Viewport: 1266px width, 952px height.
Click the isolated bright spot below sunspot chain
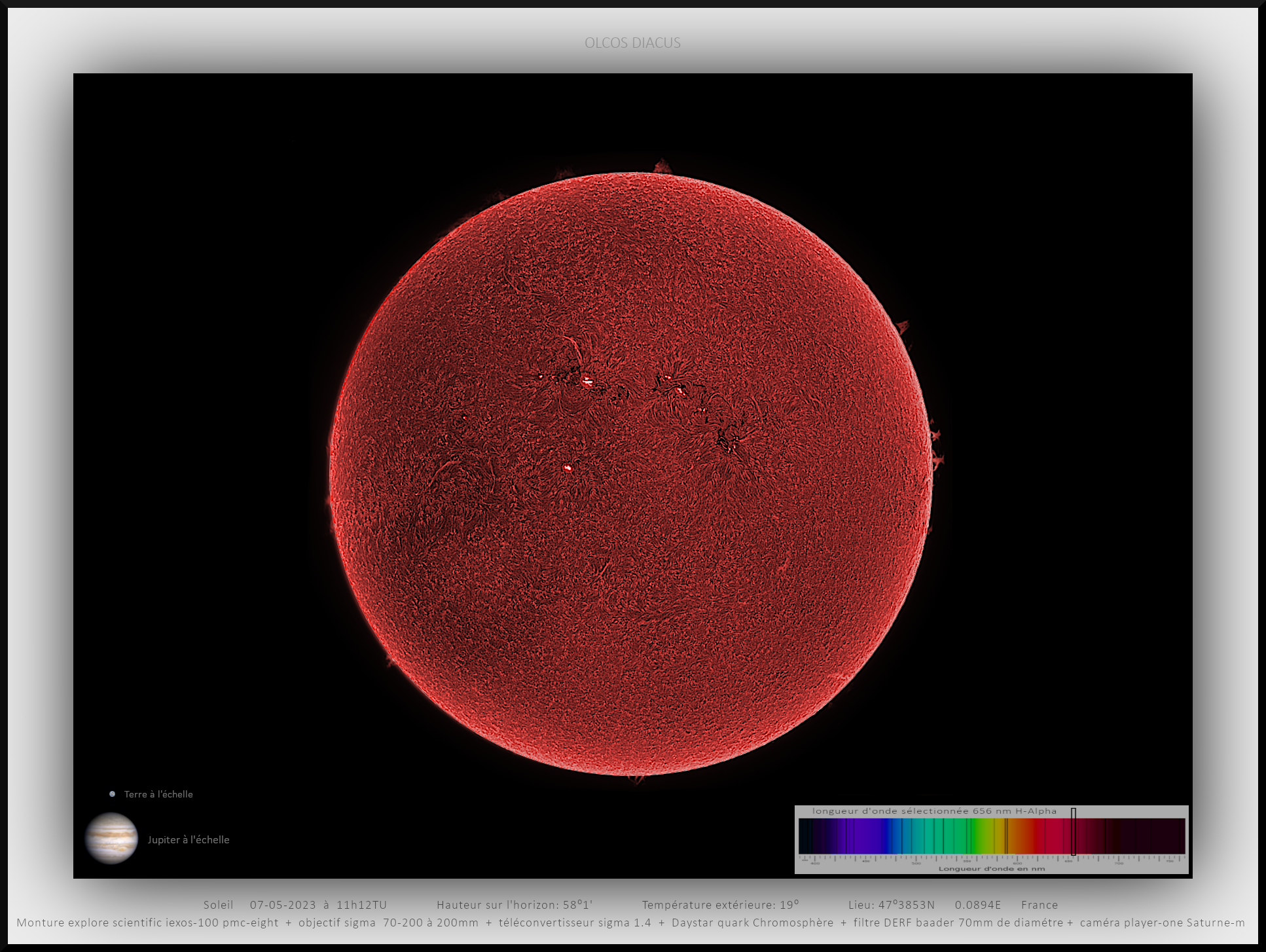(x=568, y=468)
